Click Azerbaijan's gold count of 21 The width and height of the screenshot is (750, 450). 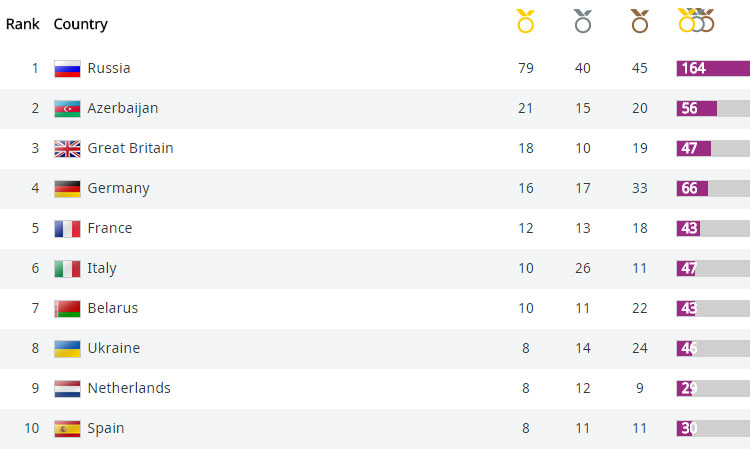pos(525,109)
